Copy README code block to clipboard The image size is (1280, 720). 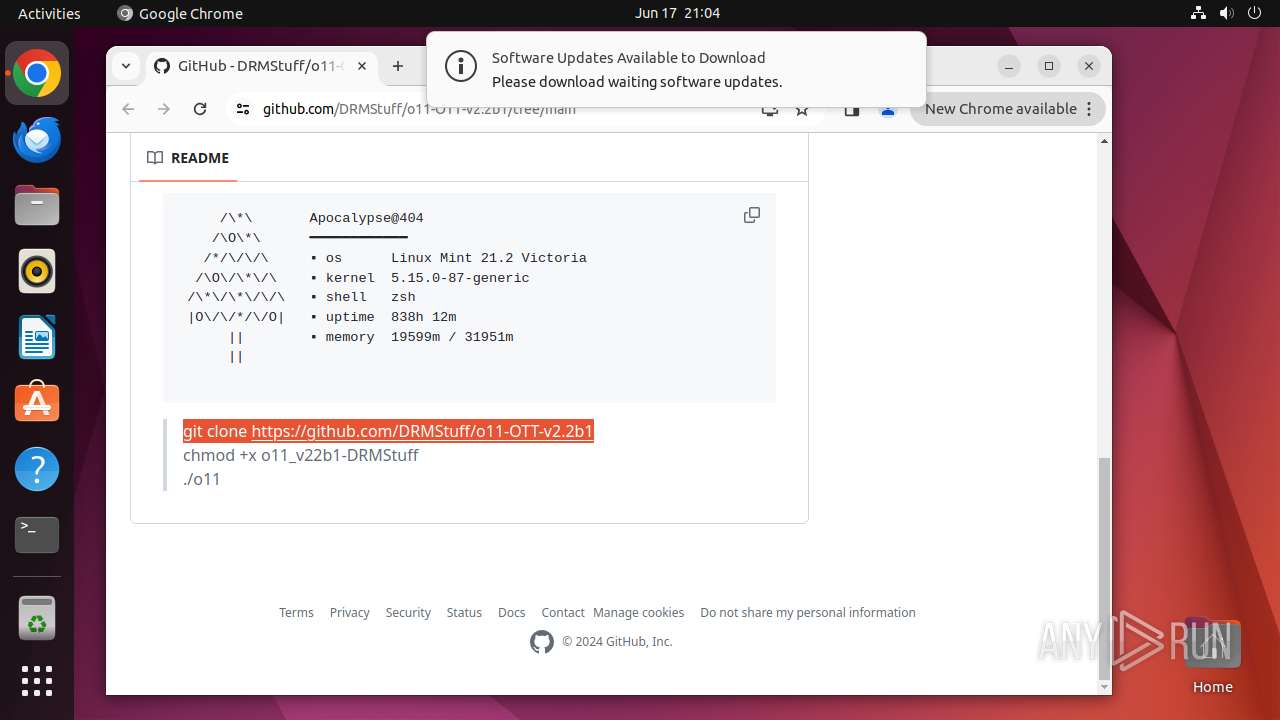point(752,215)
